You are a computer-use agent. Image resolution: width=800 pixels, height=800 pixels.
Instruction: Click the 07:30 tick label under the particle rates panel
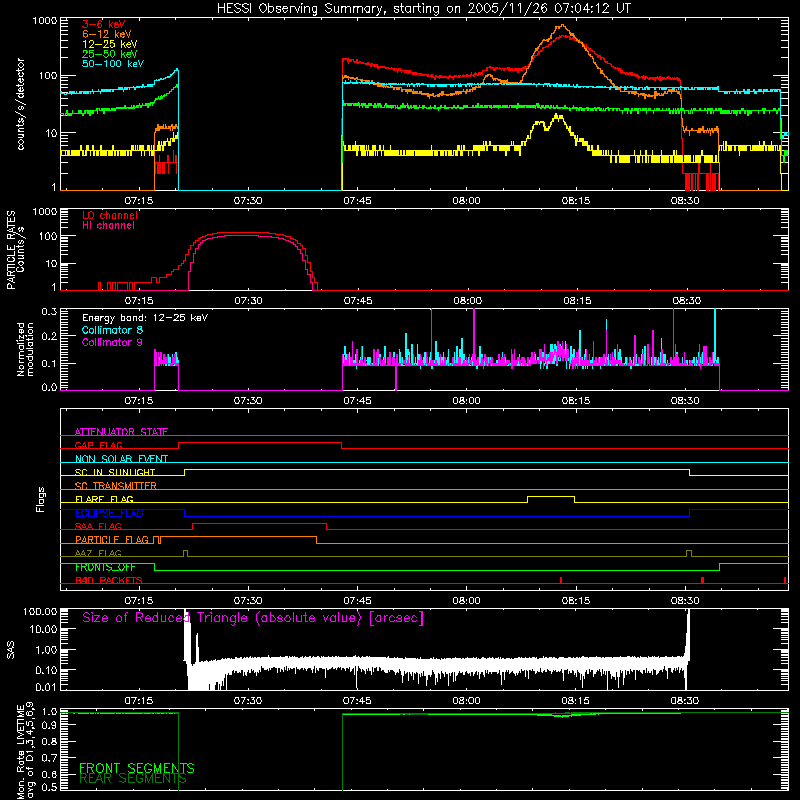248,301
